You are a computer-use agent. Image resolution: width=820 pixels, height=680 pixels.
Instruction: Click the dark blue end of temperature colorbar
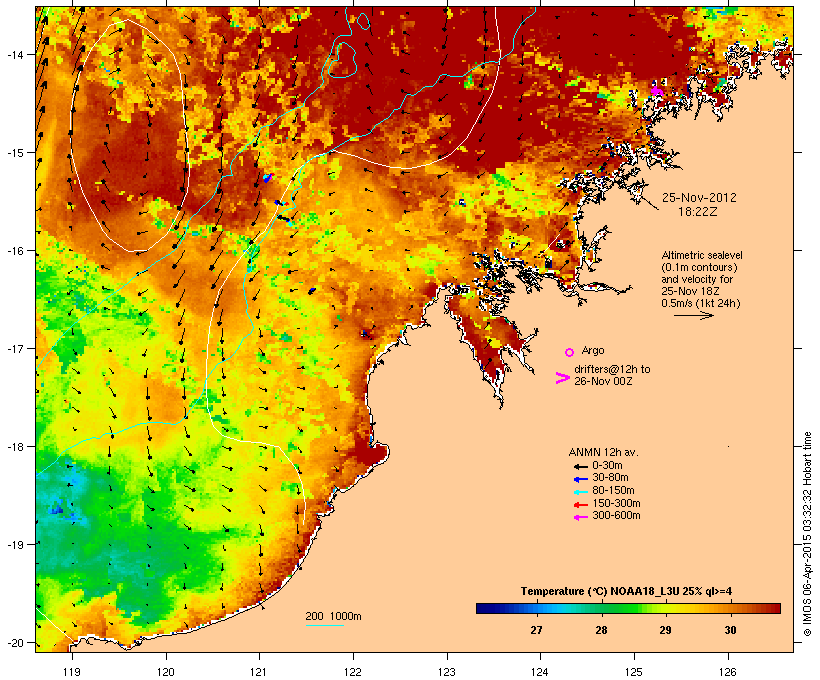pos(484,608)
